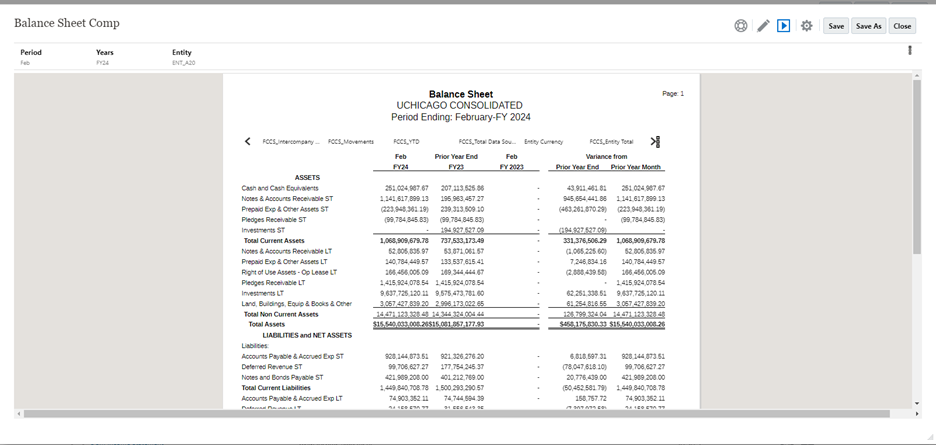
Task: Click 'Accounts Payable & Accrued Exp LT' label
Action: point(292,398)
